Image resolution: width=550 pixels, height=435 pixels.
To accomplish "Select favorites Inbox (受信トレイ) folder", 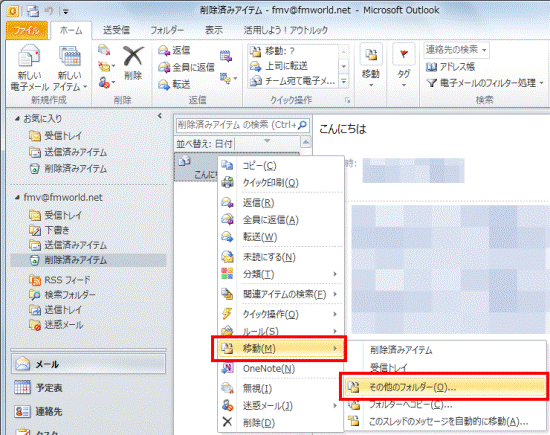I will pos(55,136).
